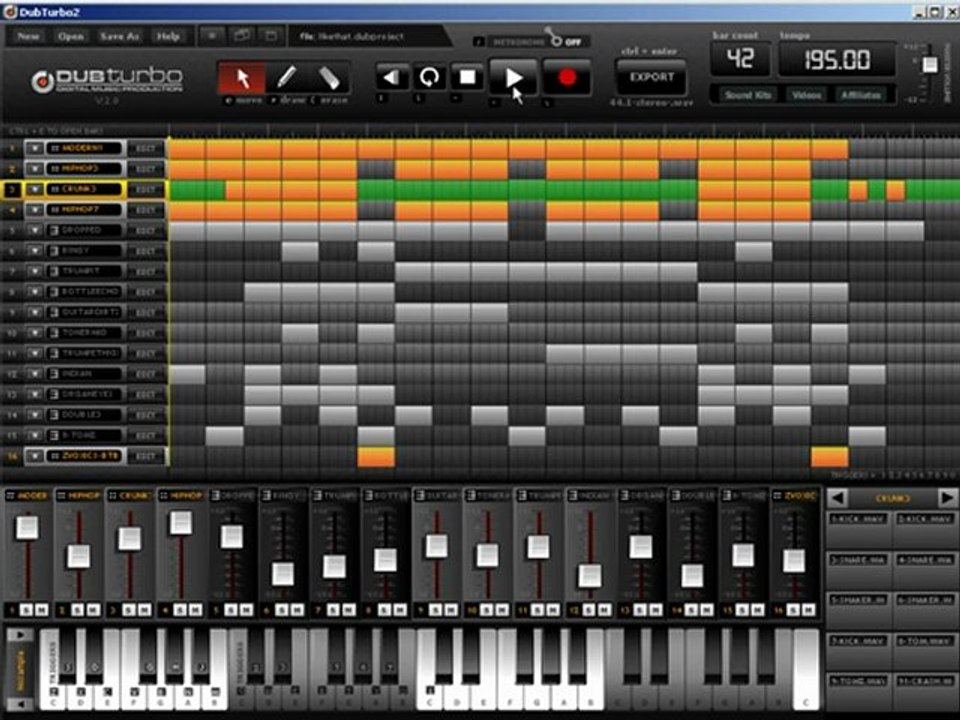Click the tempo display showing 195.00
Viewport: 960px width, 720px height.
tap(836, 59)
